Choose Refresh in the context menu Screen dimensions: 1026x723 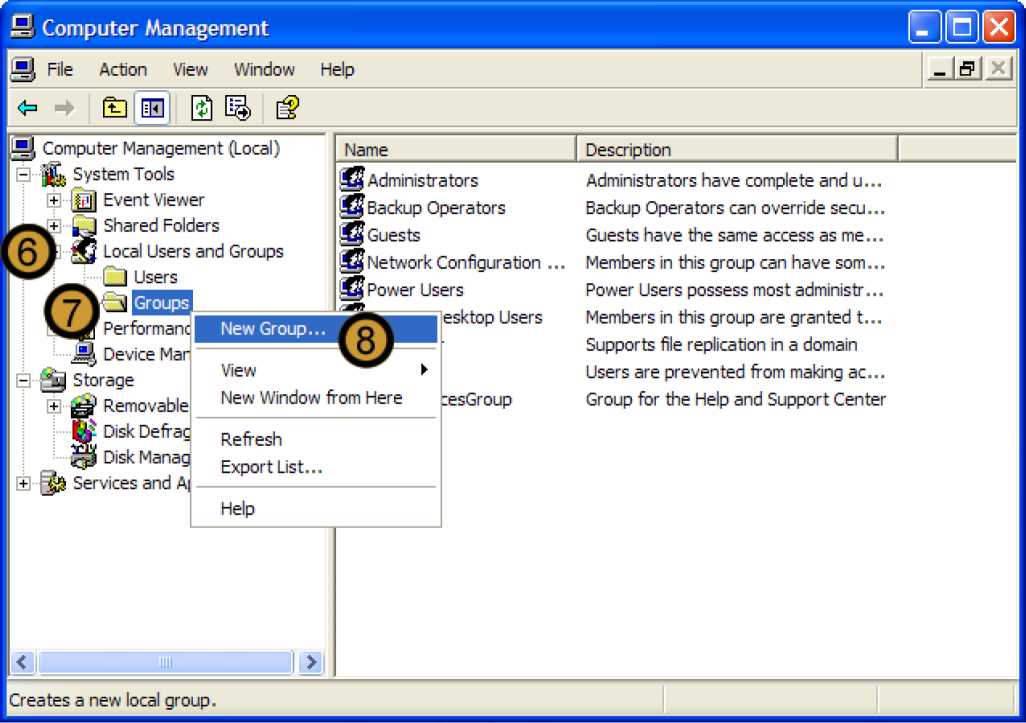pyautogui.click(x=317, y=439)
